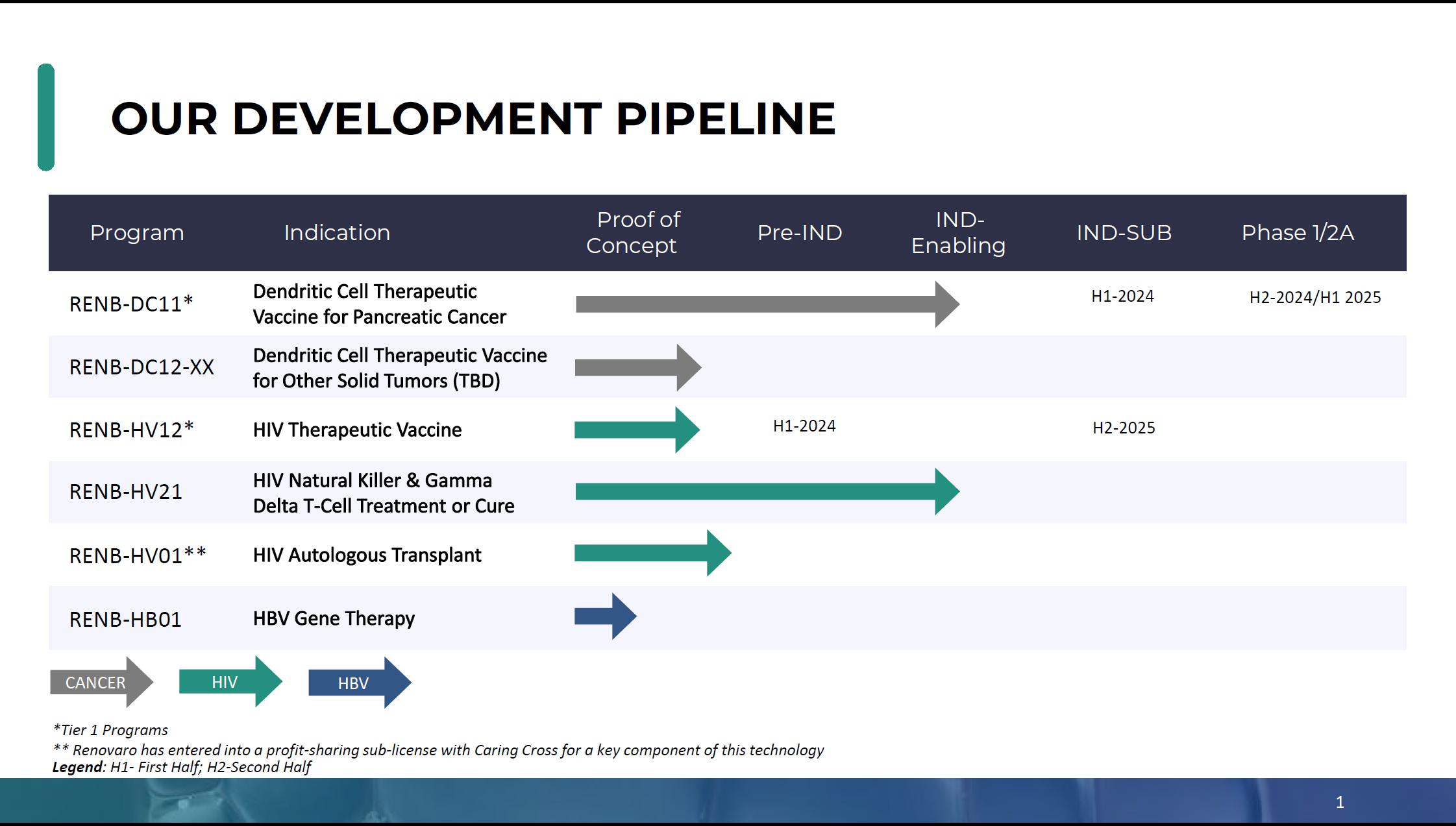Click the blue HBV legend arrow
Screen dimensions: 1456x826
358,683
